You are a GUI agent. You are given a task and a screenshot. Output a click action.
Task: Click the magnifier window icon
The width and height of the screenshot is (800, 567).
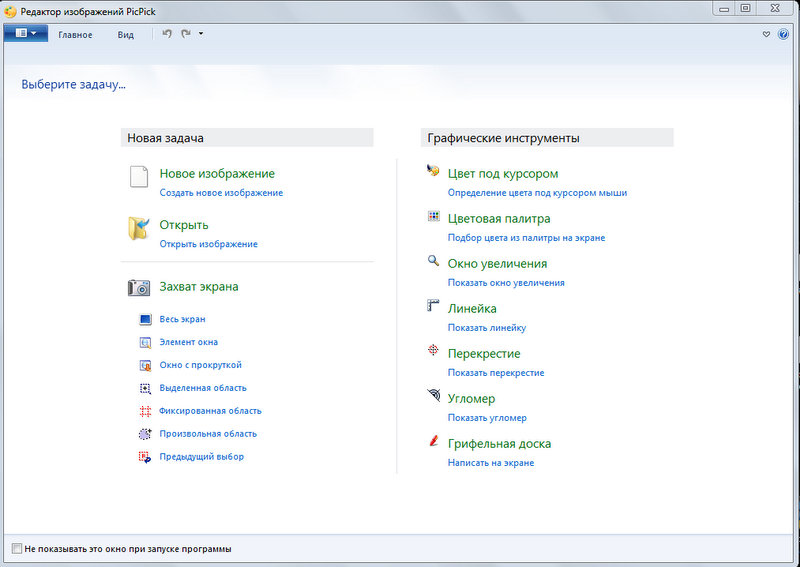pyautogui.click(x=433, y=261)
